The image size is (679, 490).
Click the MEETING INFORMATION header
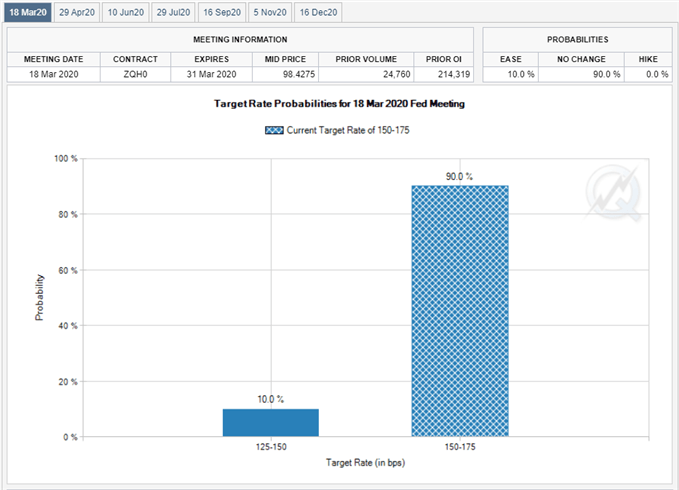pos(240,39)
